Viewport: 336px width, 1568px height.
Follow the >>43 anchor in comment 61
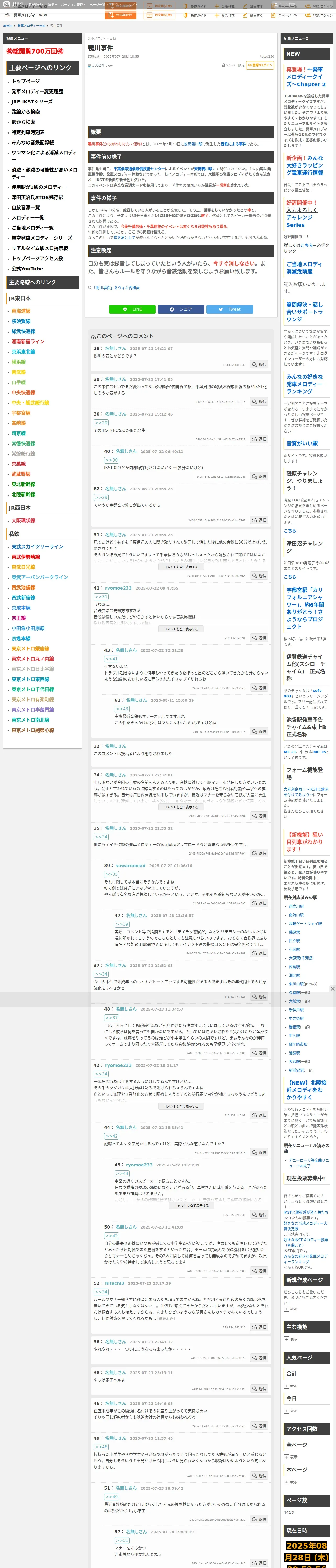122,708
